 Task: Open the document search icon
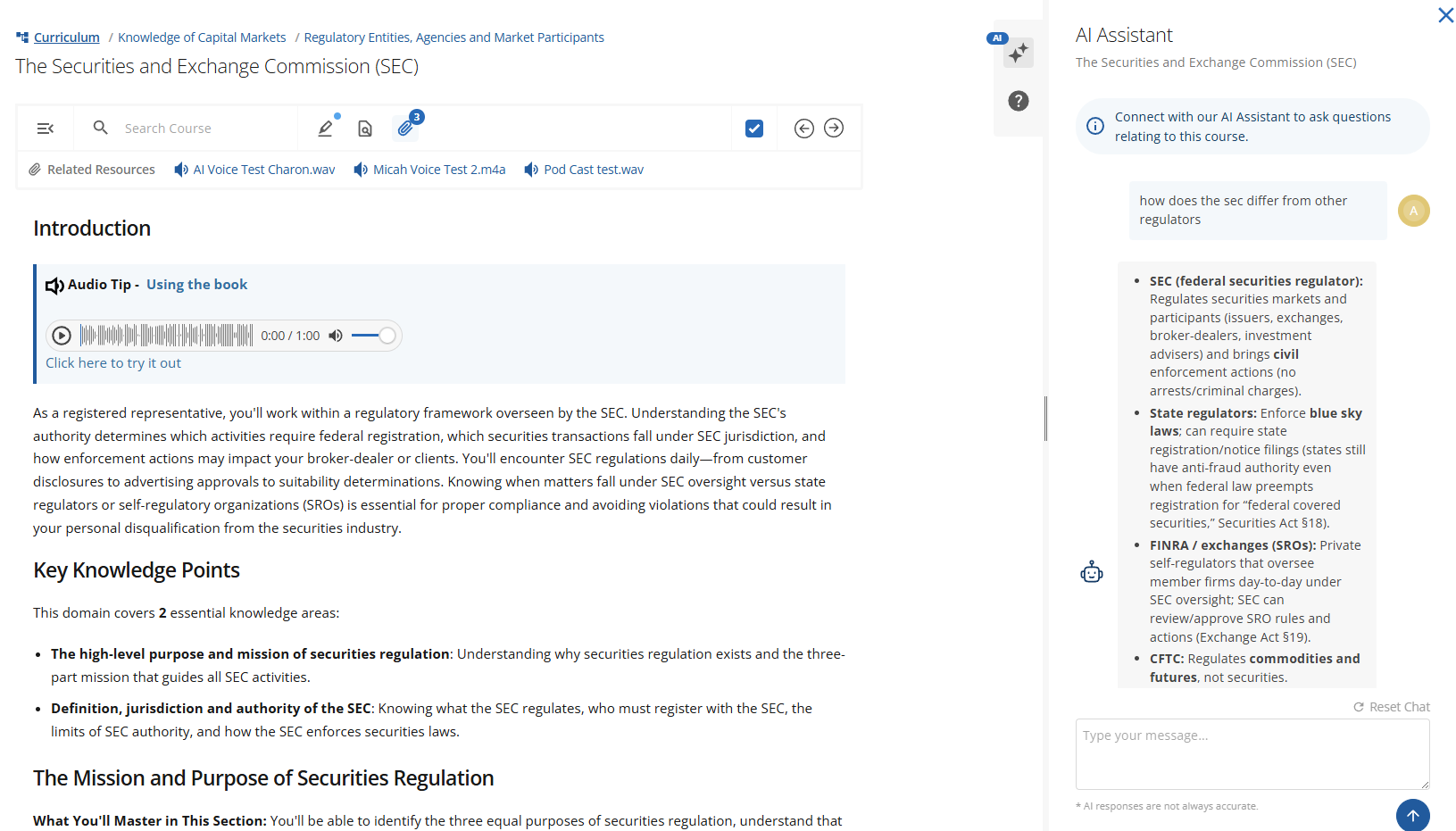(x=365, y=129)
